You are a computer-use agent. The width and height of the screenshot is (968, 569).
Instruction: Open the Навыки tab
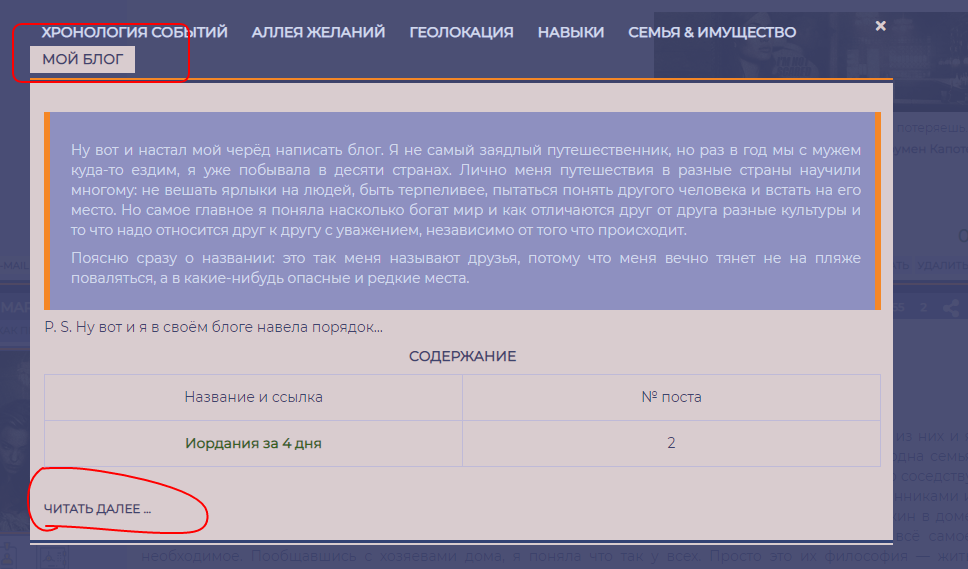pyautogui.click(x=570, y=32)
